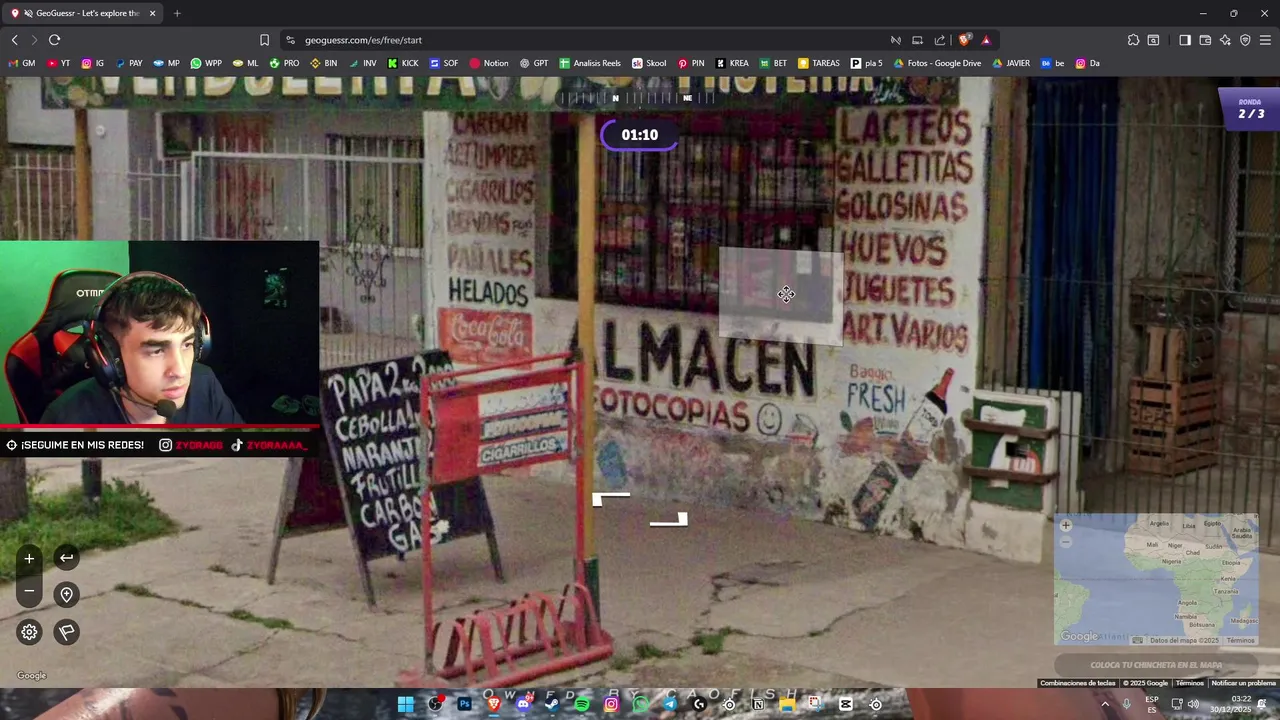Open the Brave Shields icon

(x=964, y=40)
